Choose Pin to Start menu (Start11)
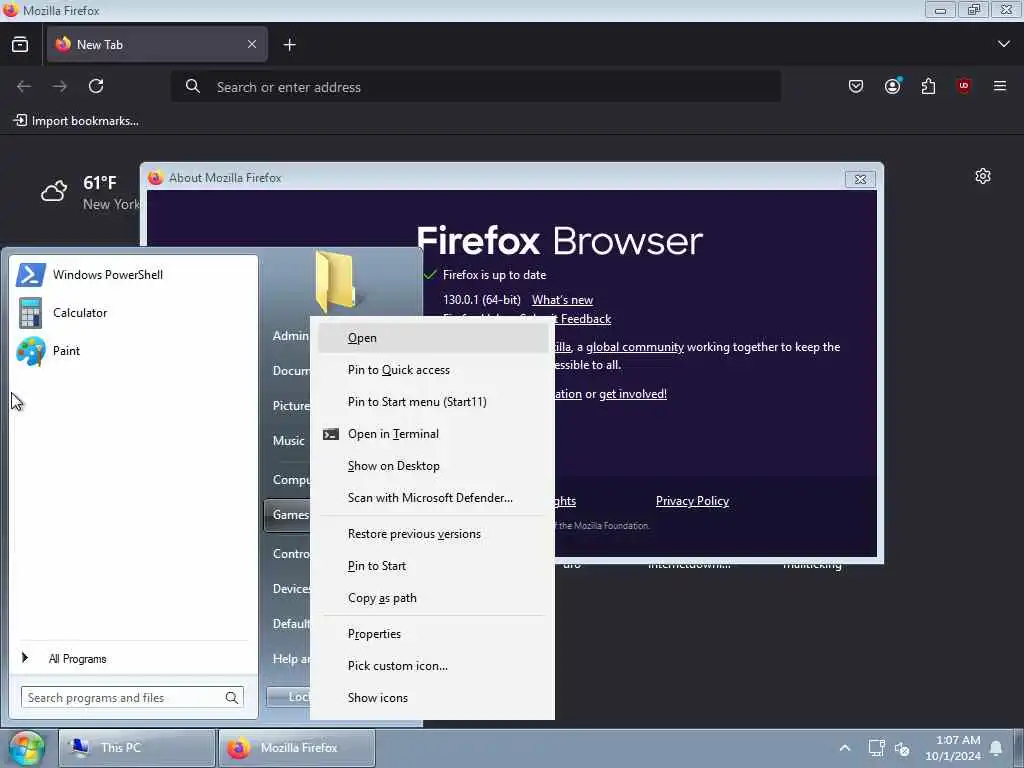The height and width of the screenshot is (768, 1024). coord(433,402)
